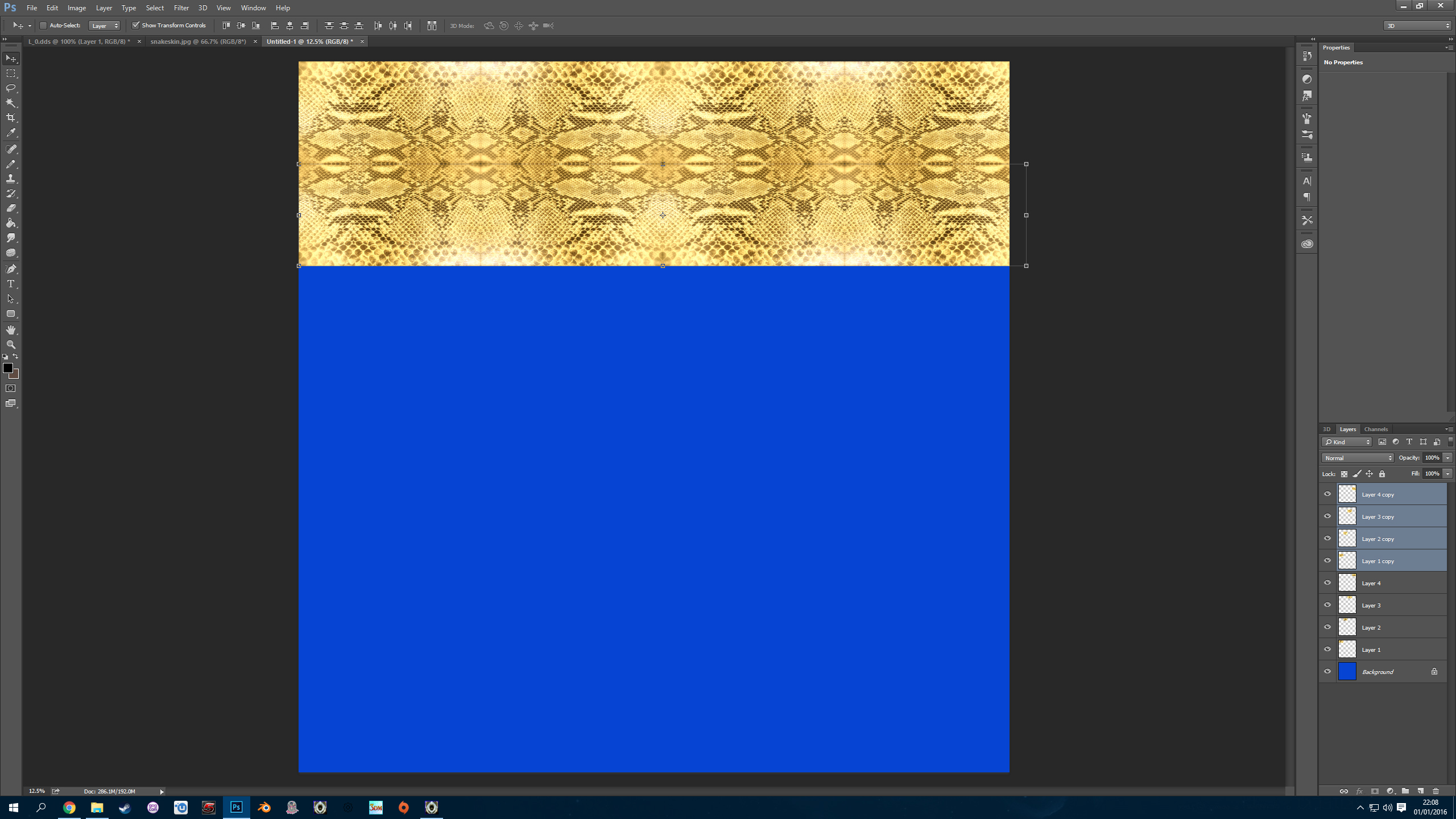The image size is (1456, 819).
Task: Open the Normal blend mode dropdown
Action: [x=1358, y=458]
